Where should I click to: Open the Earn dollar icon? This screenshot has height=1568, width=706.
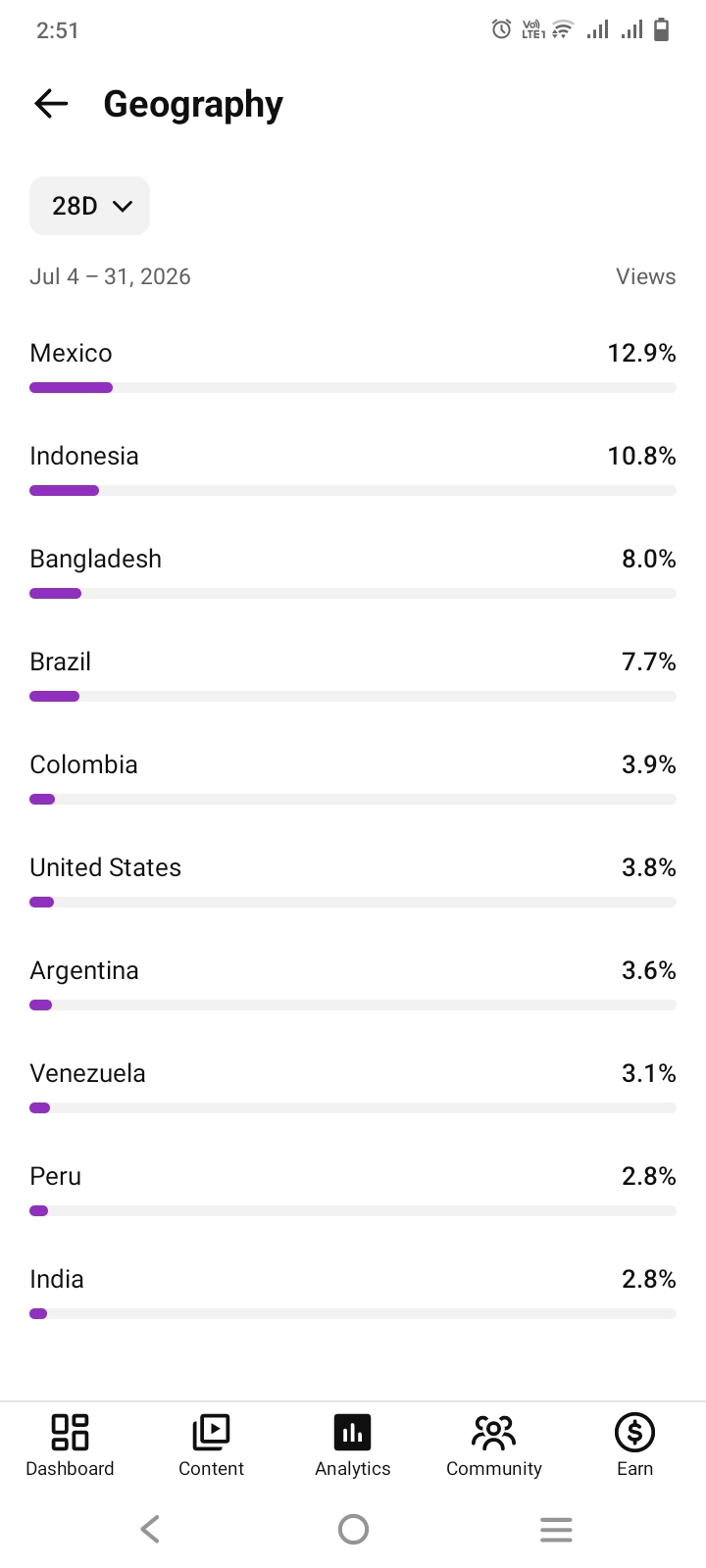coord(634,1432)
